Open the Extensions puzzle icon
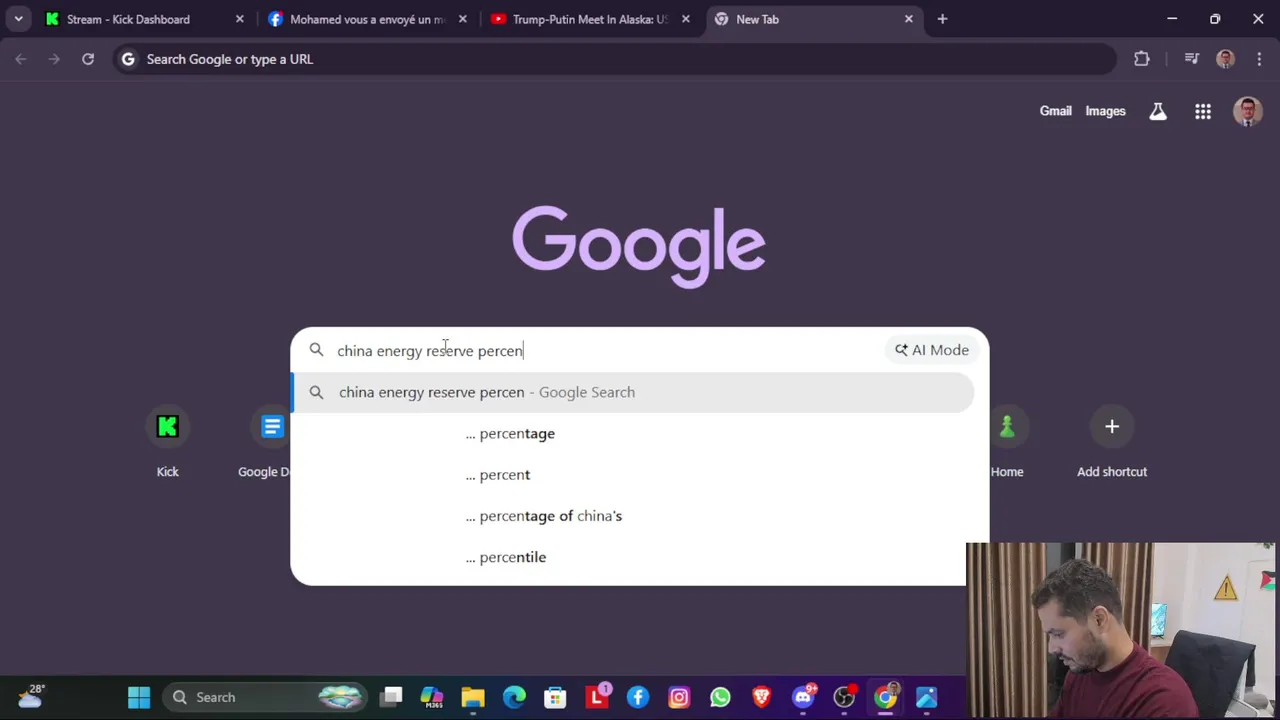This screenshot has width=1280, height=720. [x=1142, y=59]
